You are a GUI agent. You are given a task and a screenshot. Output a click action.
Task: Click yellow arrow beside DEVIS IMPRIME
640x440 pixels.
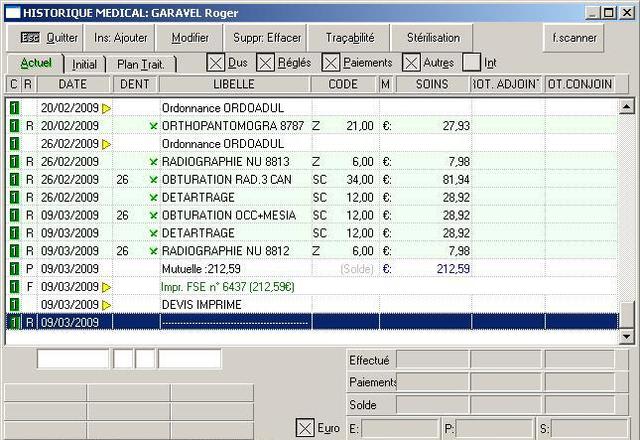click(x=107, y=304)
